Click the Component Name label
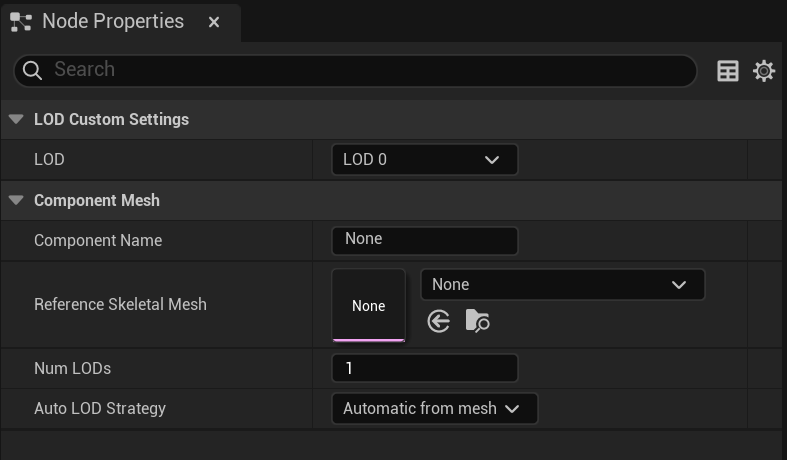 tap(98, 241)
